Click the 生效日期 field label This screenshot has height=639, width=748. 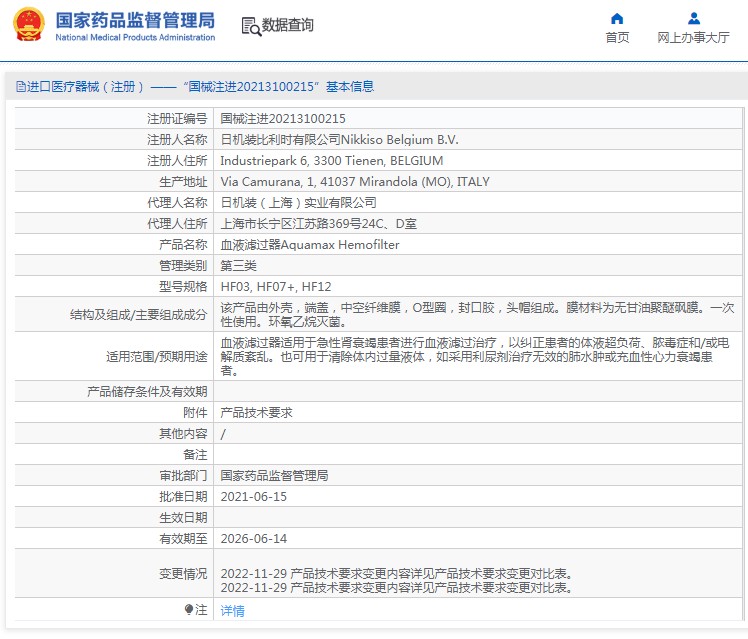[183, 517]
